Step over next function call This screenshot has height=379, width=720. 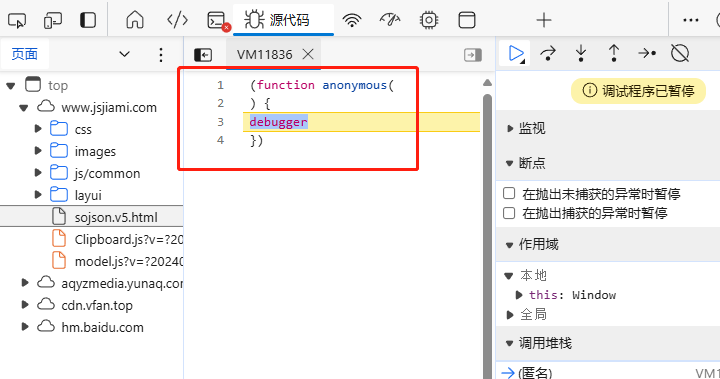coord(548,54)
